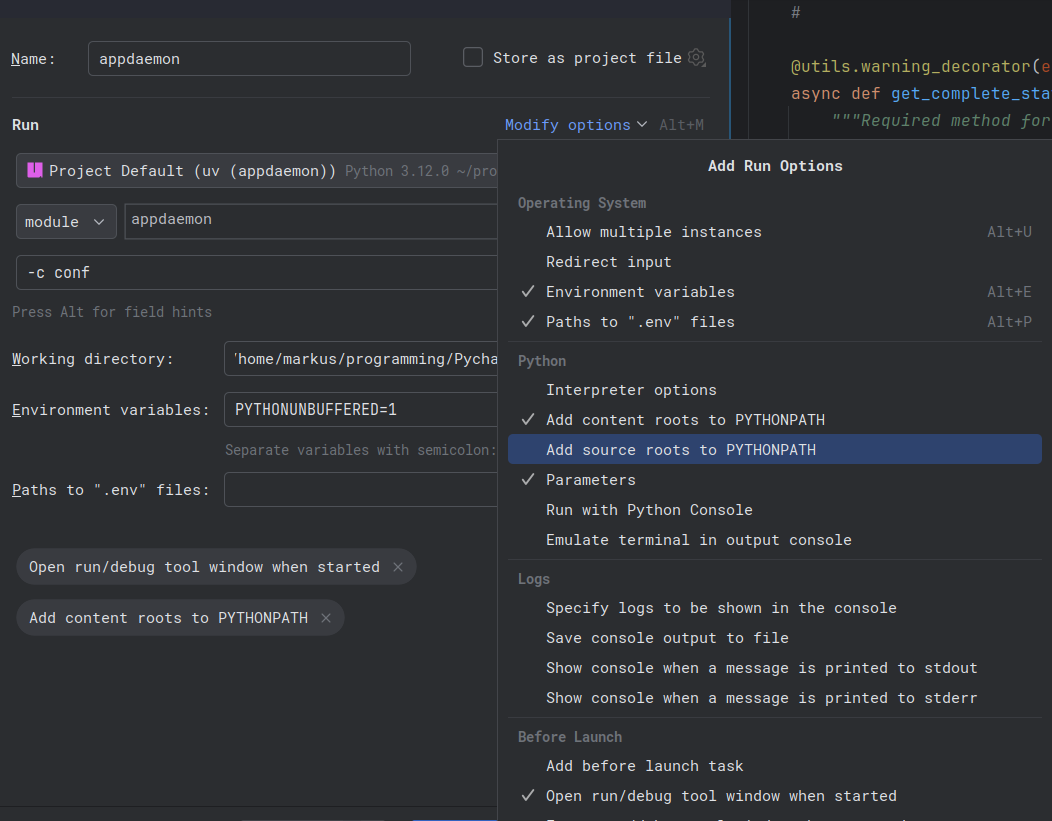
Task: Uncheck Environment variables in Add Run Options
Action: (775, 292)
